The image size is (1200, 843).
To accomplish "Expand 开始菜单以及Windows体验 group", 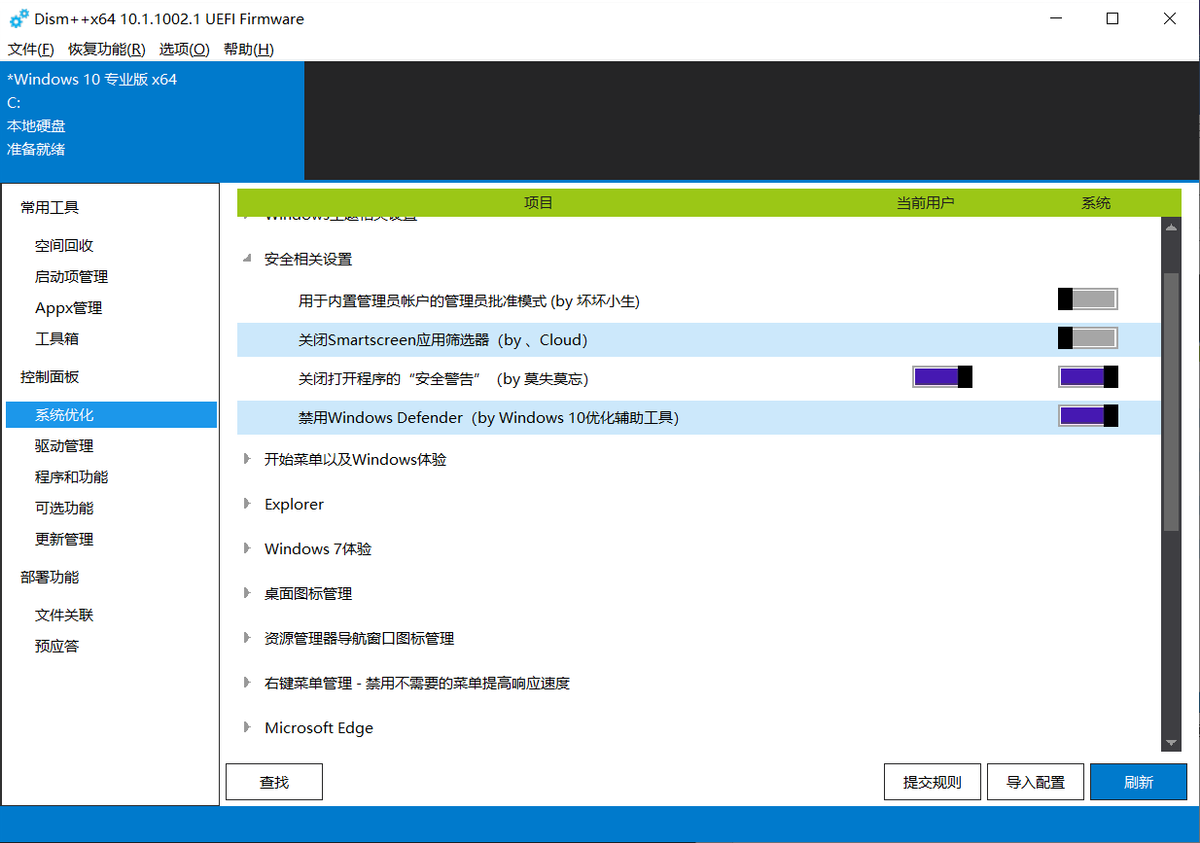I will (x=247, y=459).
